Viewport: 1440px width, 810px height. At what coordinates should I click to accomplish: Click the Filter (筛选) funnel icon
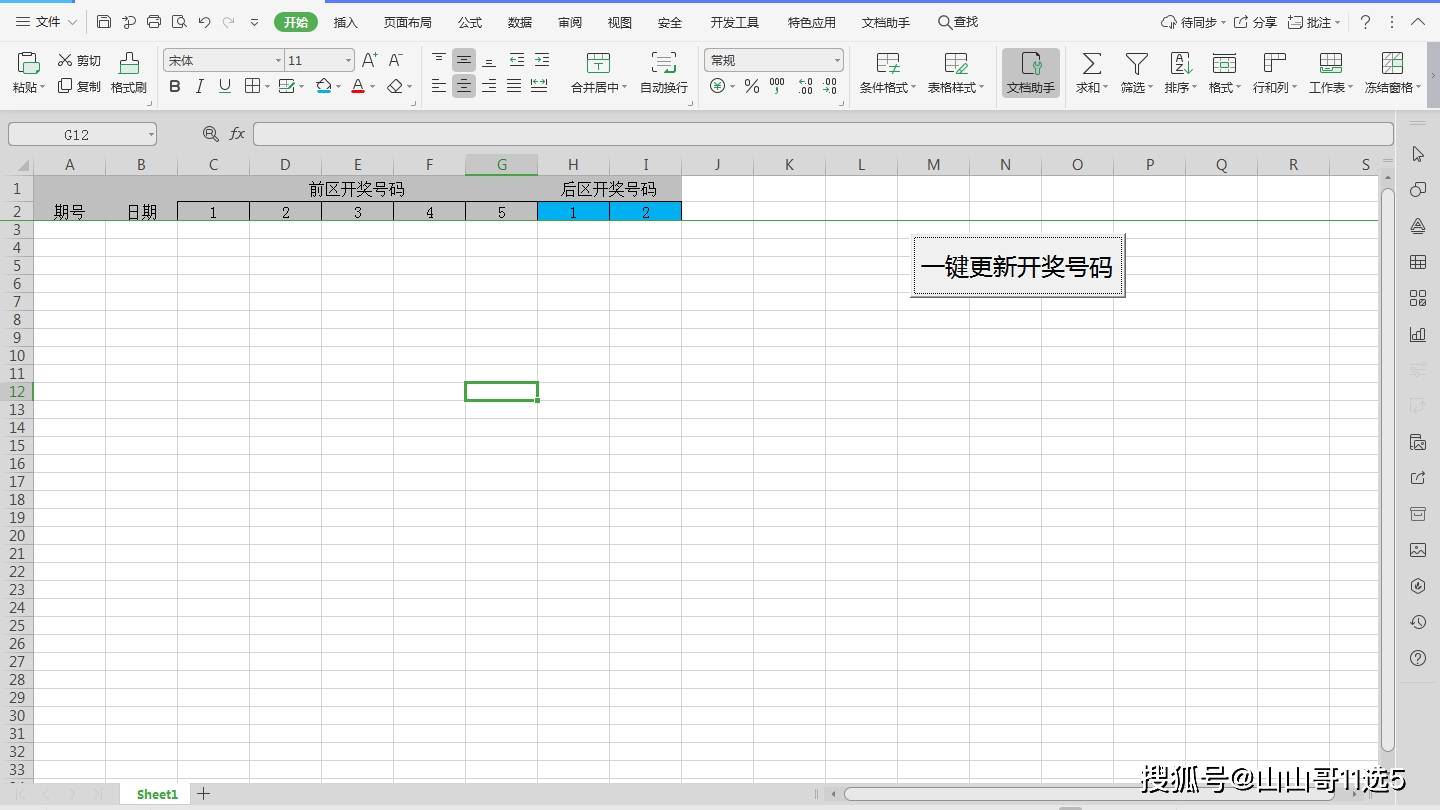[x=1136, y=65]
